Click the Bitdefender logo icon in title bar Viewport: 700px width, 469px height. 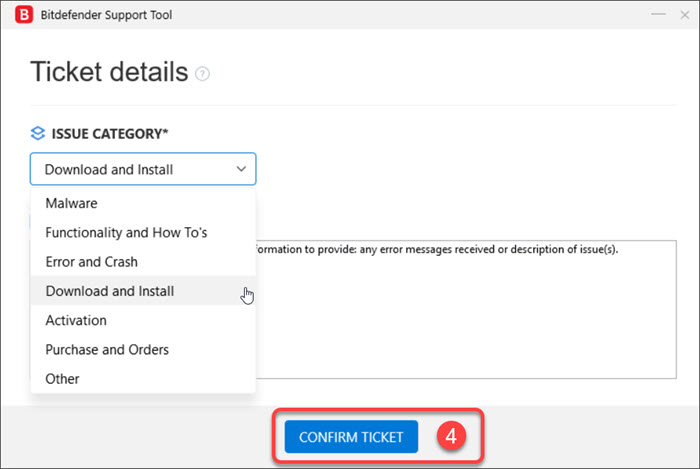tap(24, 14)
